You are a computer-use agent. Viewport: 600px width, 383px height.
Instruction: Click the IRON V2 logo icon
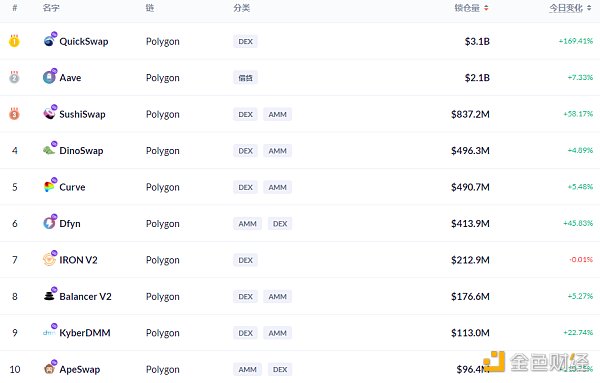49,259
